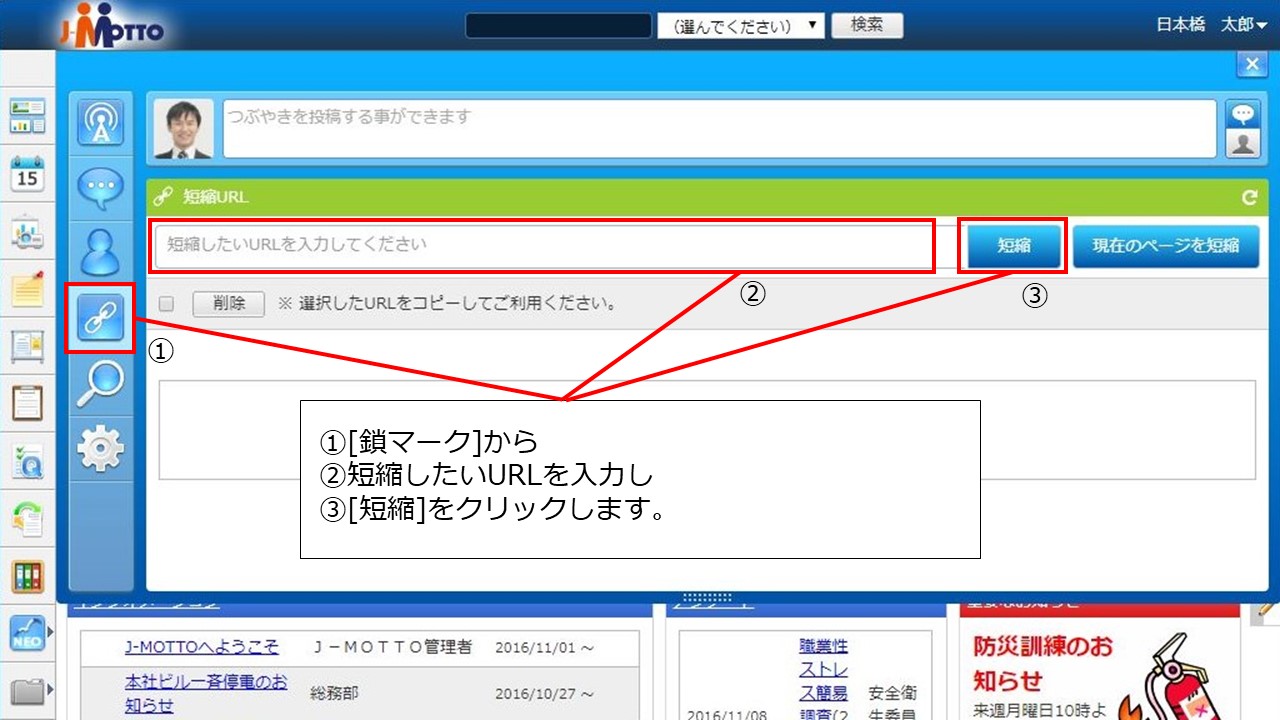The image size is (1280, 720).
Task: Click the 短縮 button
Action: [1013, 245]
